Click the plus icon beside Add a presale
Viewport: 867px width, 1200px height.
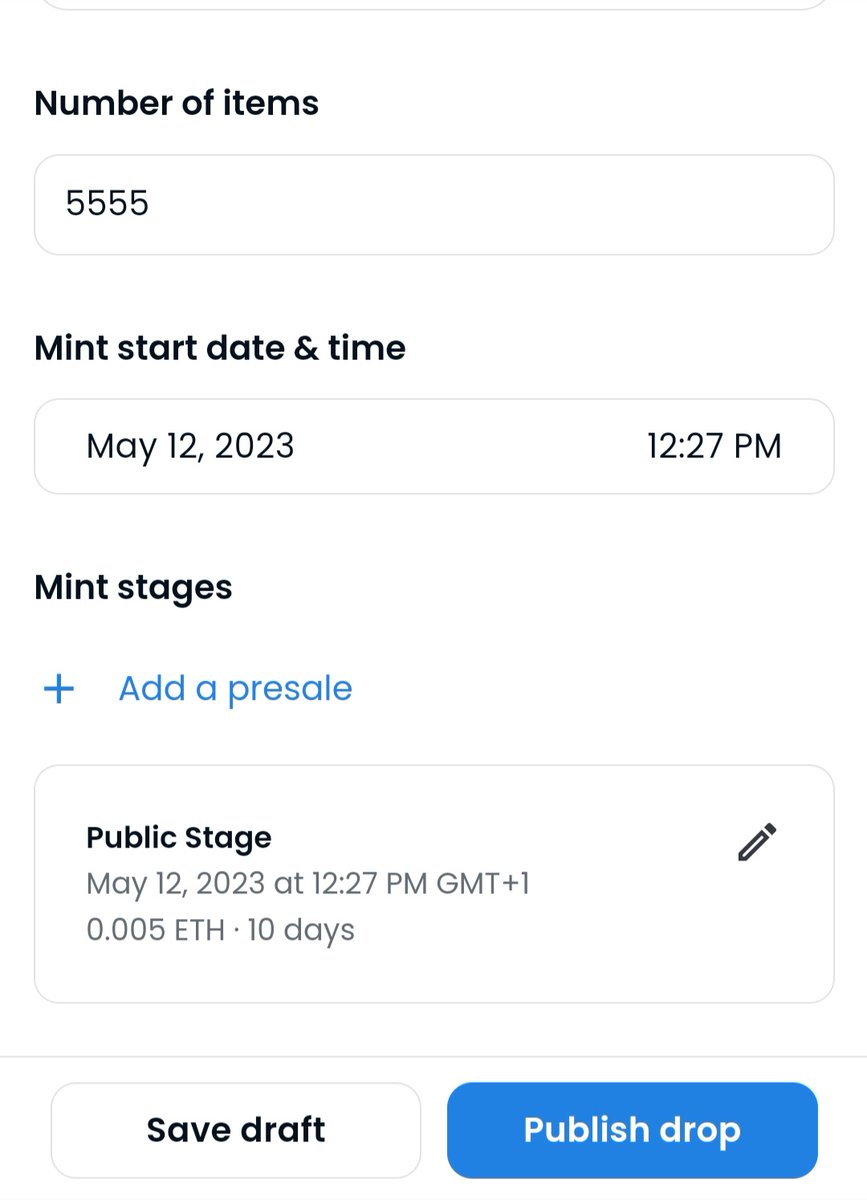tap(59, 689)
